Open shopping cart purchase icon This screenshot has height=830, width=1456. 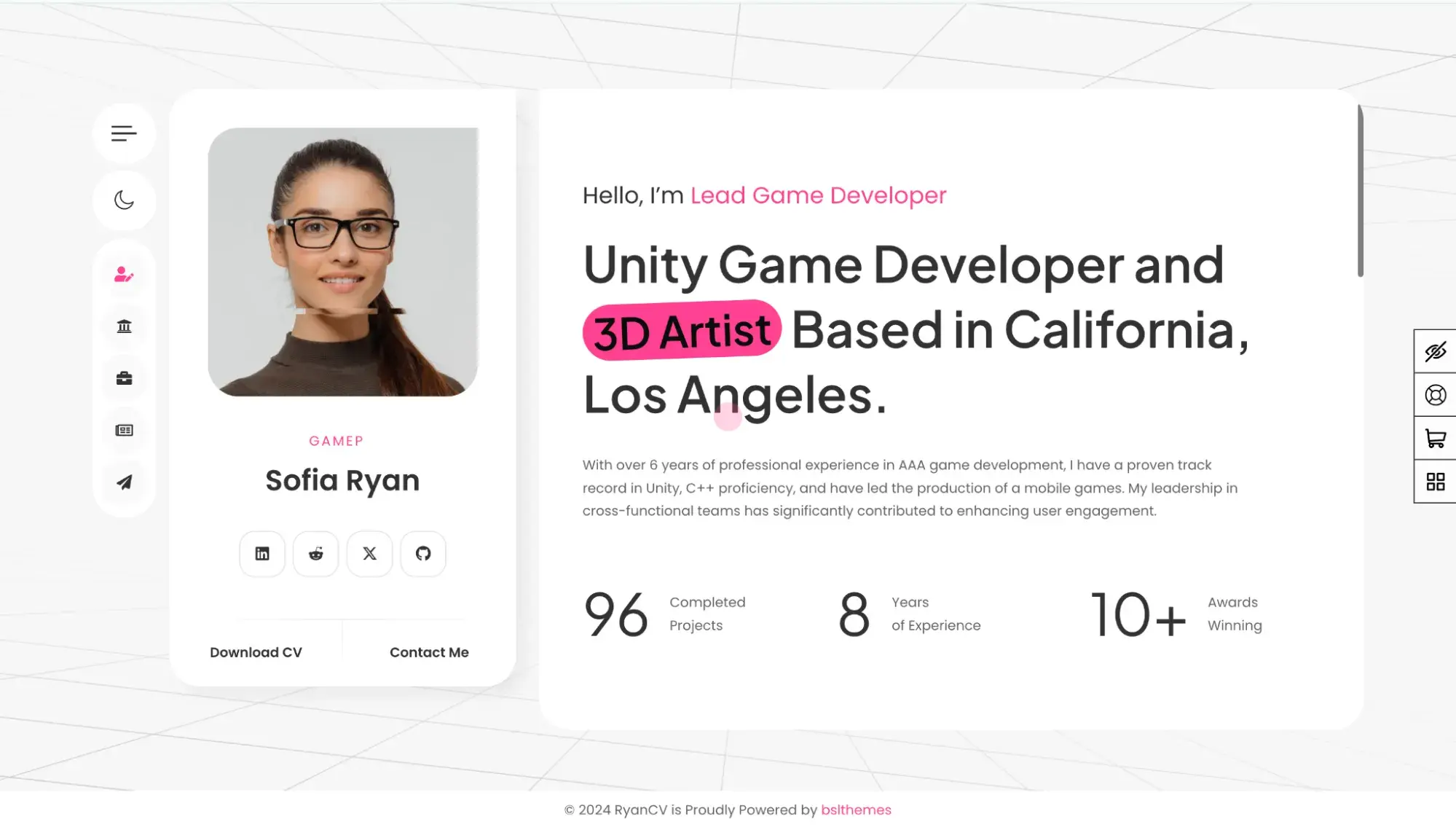click(1435, 438)
